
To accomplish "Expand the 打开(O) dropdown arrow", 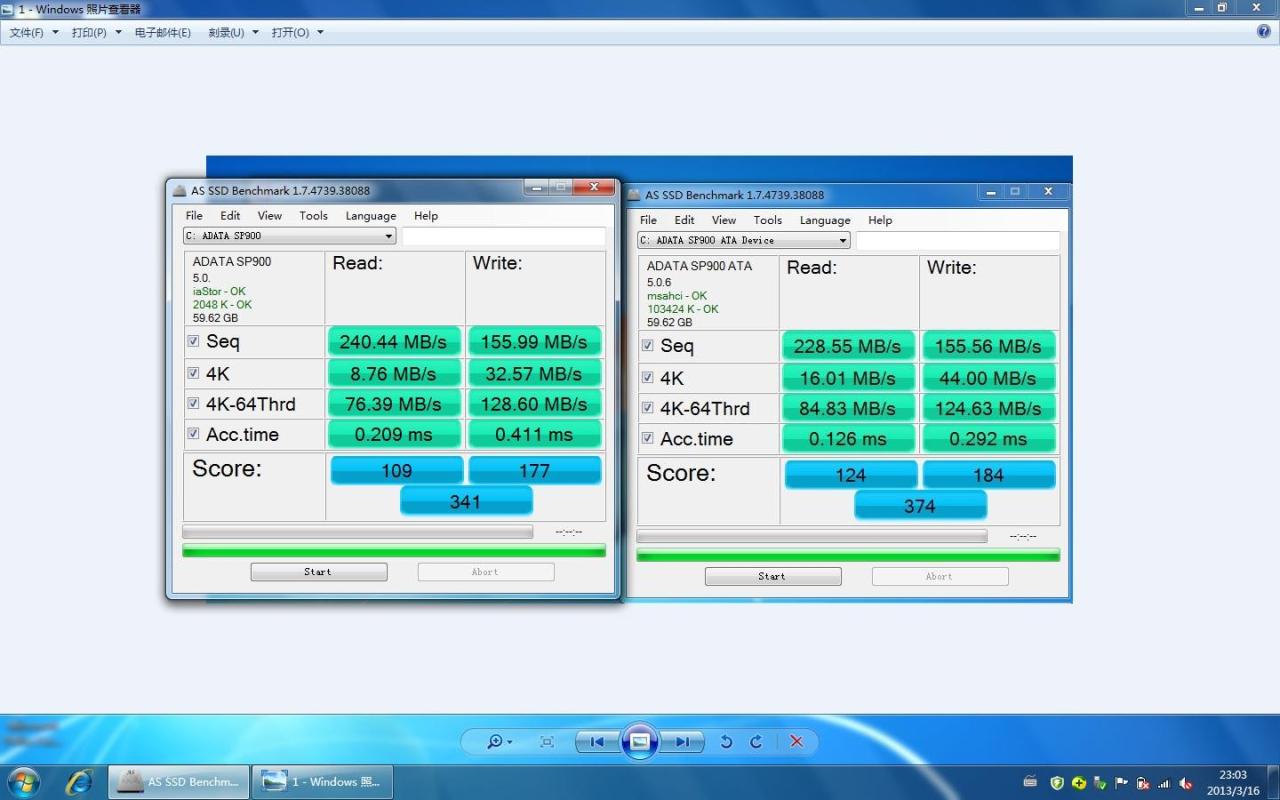I will point(320,32).
